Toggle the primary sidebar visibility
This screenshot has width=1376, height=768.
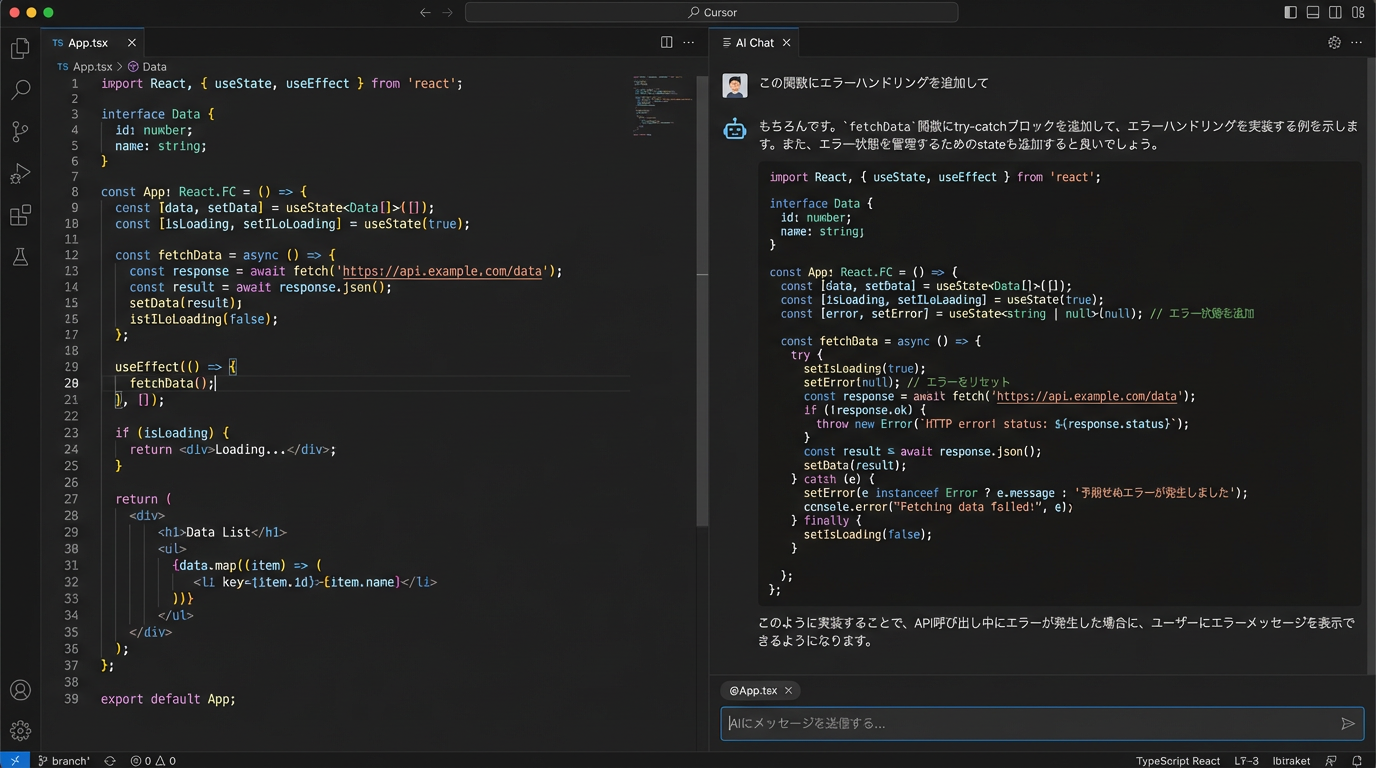click(x=1288, y=12)
